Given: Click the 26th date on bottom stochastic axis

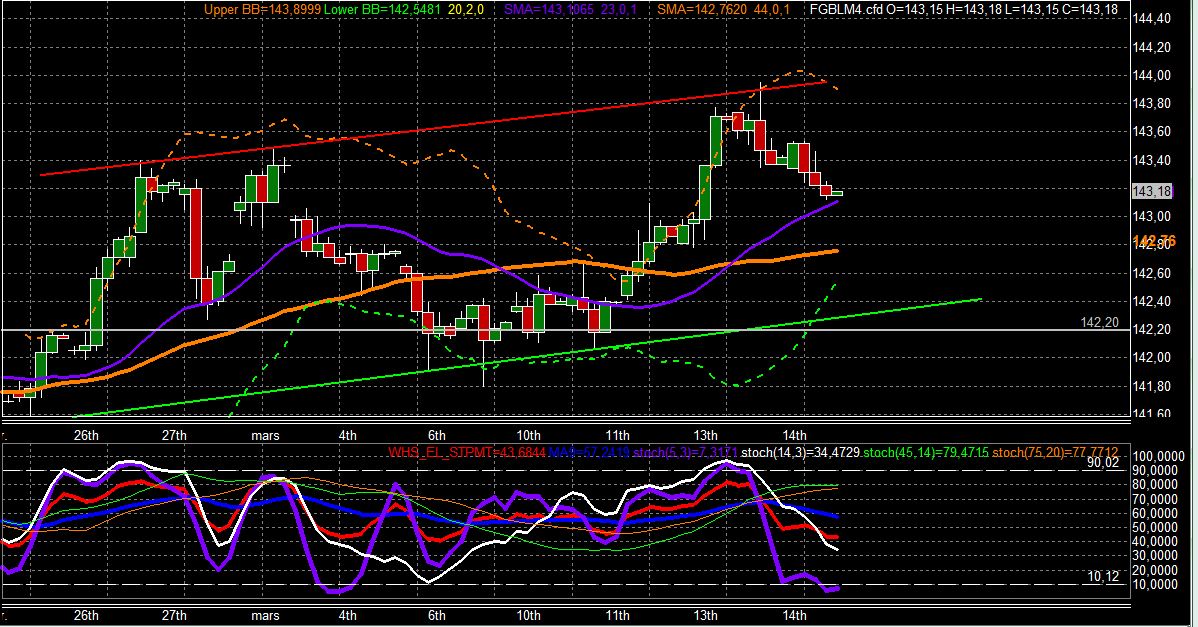Looking at the screenshot, I should (86, 616).
